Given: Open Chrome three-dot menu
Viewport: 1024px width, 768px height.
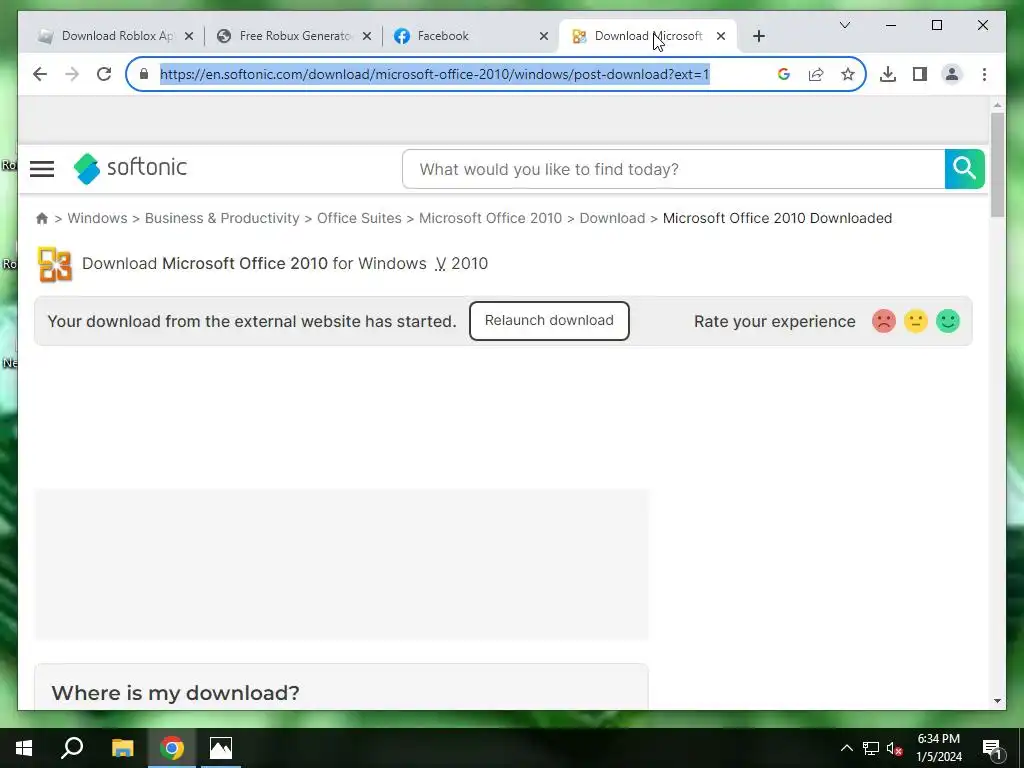Looking at the screenshot, I should click(984, 74).
